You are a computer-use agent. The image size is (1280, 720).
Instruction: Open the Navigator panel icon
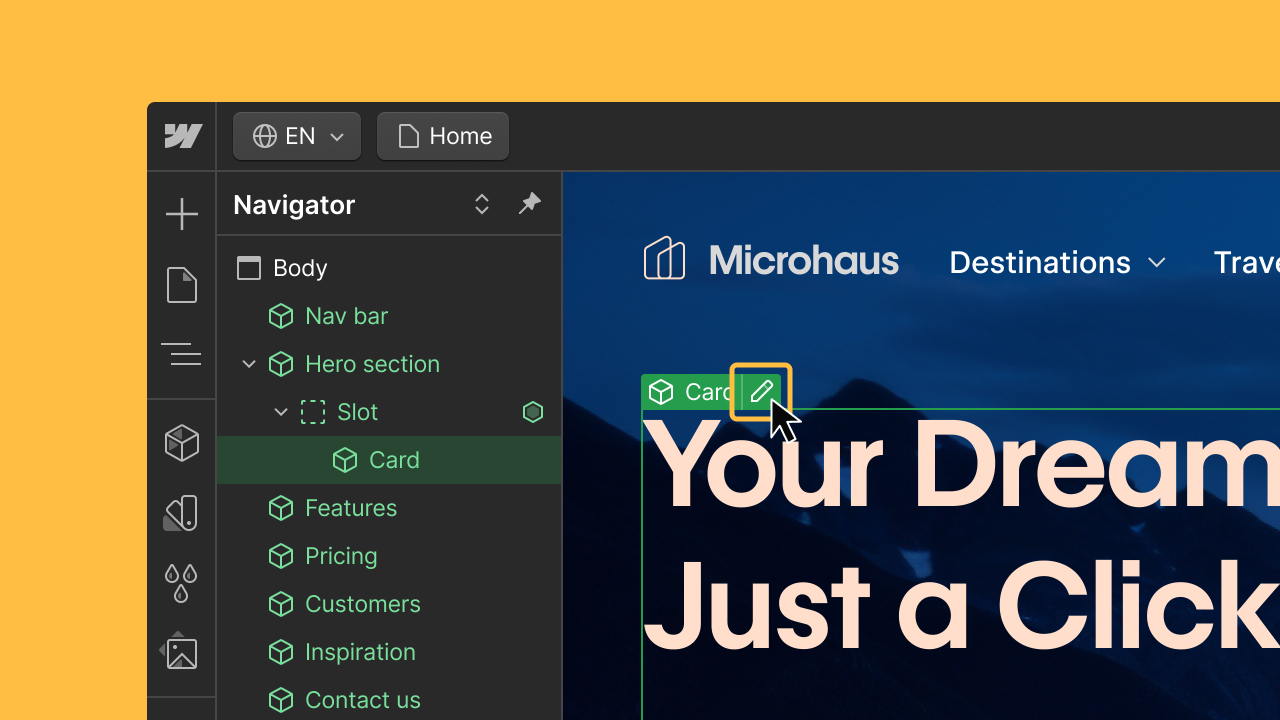click(182, 354)
